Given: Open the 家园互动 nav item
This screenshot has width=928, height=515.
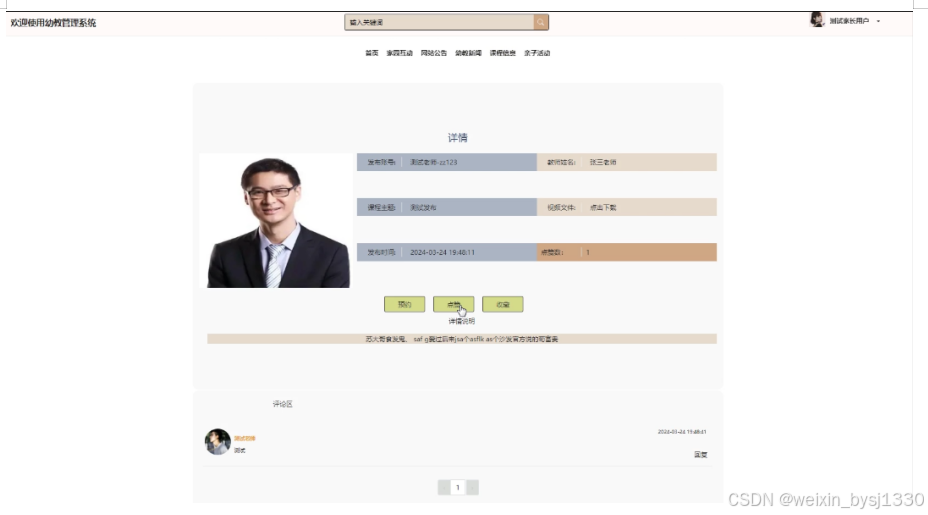Looking at the screenshot, I should tap(399, 53).
